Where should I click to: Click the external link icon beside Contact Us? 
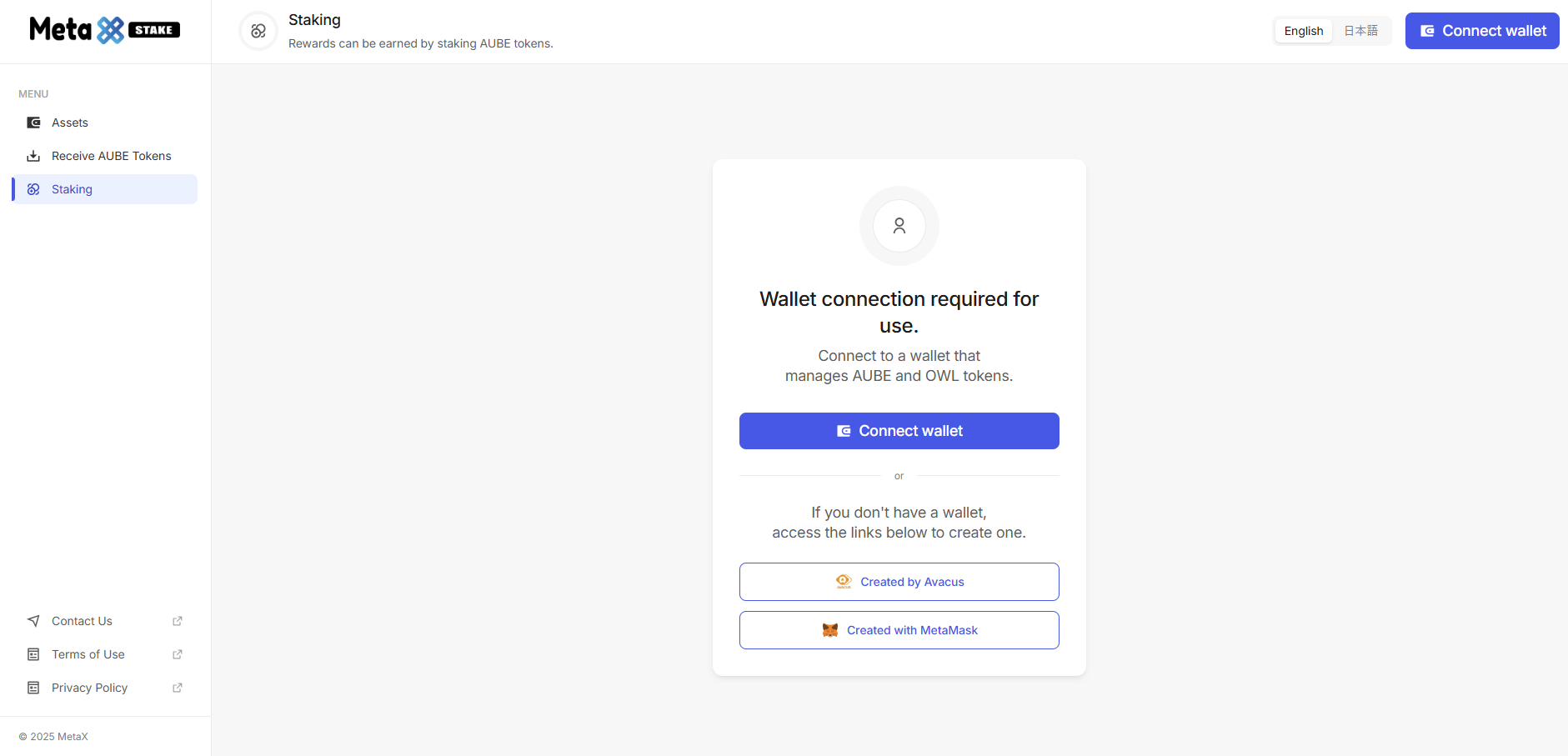tap(178, 621)
